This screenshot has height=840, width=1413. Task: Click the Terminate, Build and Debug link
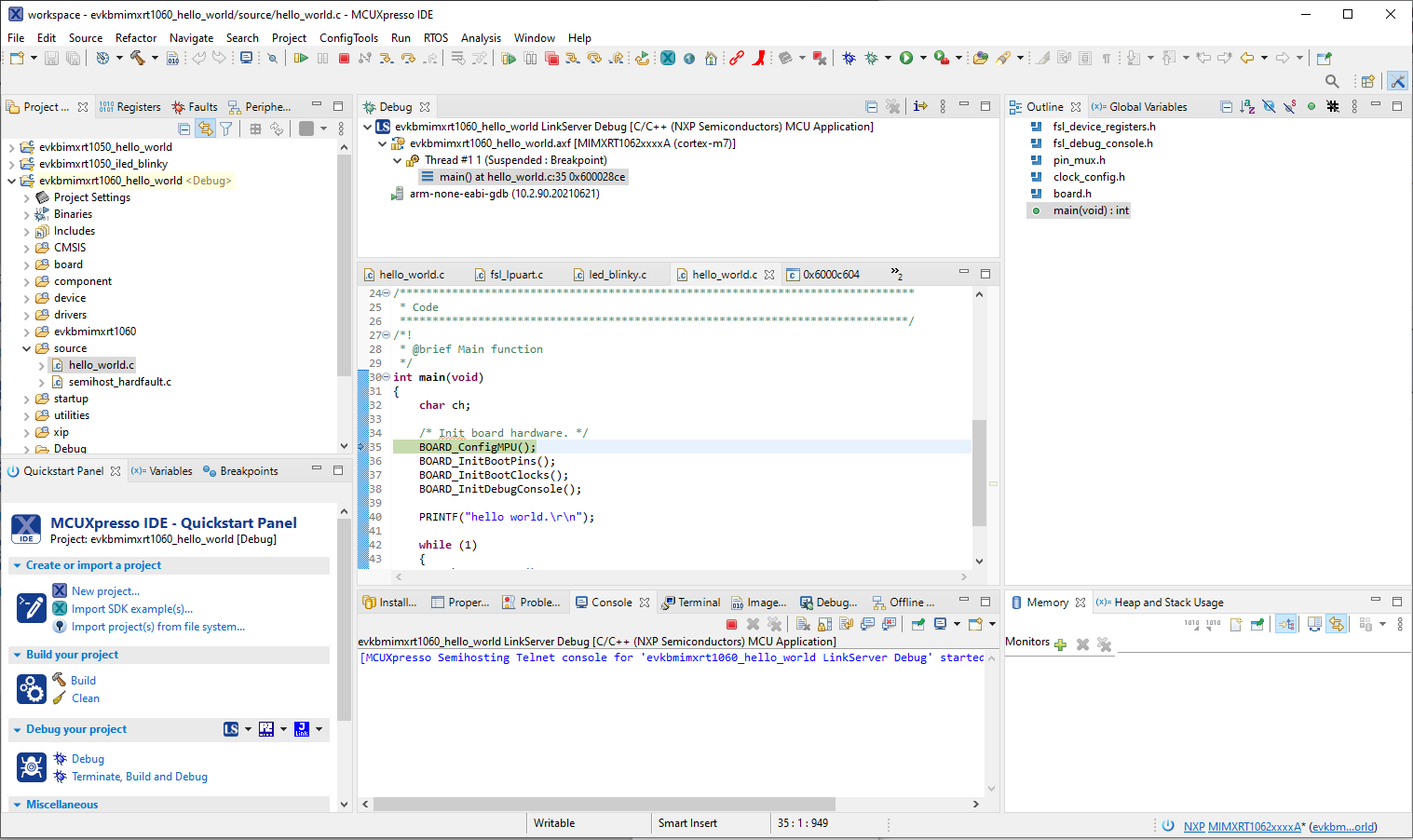click(x=140, y=777)
